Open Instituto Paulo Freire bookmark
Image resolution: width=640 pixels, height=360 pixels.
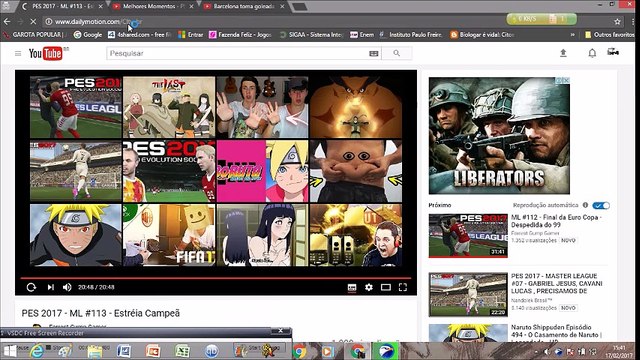pos(411,35)
